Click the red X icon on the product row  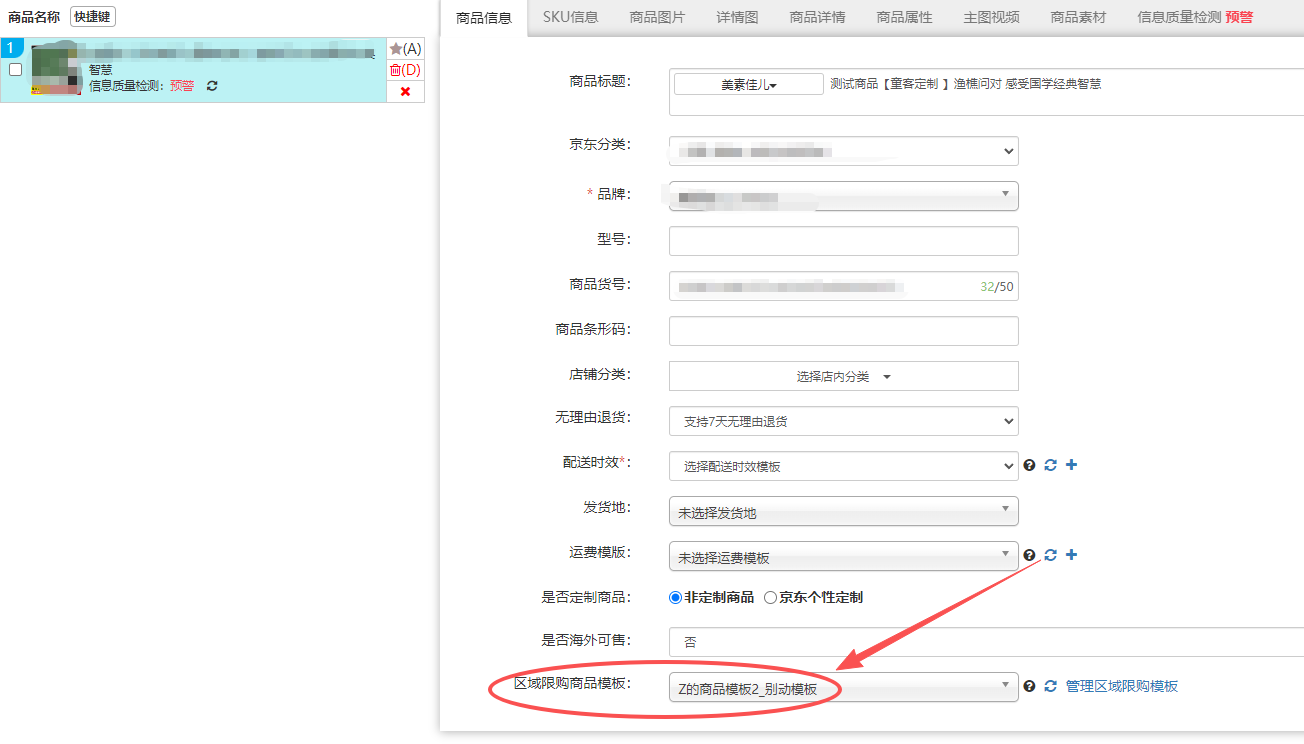click(405, 92)
